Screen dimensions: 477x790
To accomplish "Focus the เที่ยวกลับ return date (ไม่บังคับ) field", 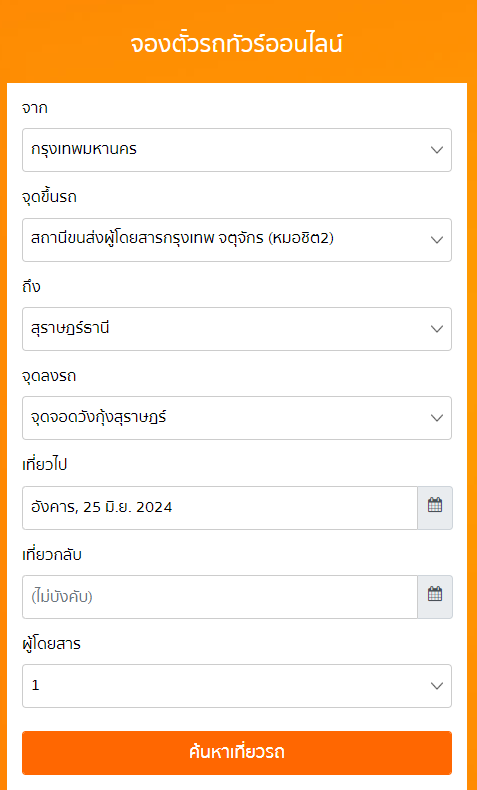I will pos(220,597).
